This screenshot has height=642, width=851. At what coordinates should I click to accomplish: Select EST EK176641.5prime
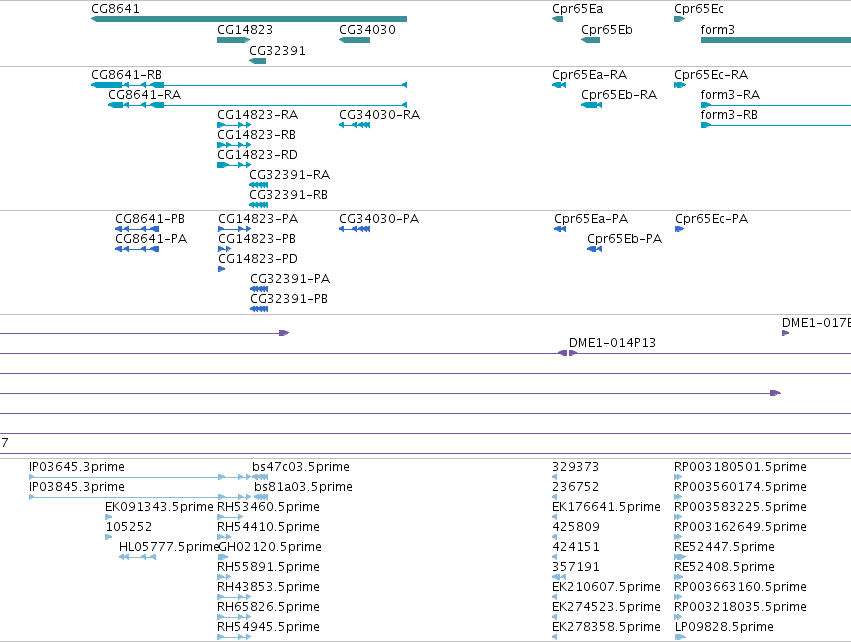click(x=555, y=517)
